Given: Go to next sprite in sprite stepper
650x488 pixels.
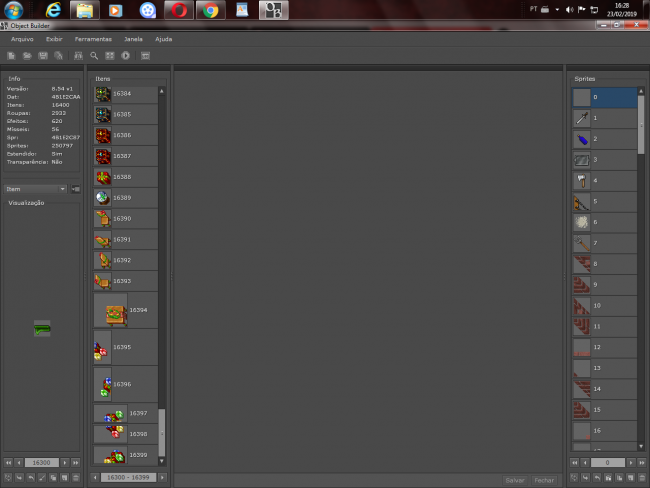Looking at the screenshot, I should click(631, 462).
